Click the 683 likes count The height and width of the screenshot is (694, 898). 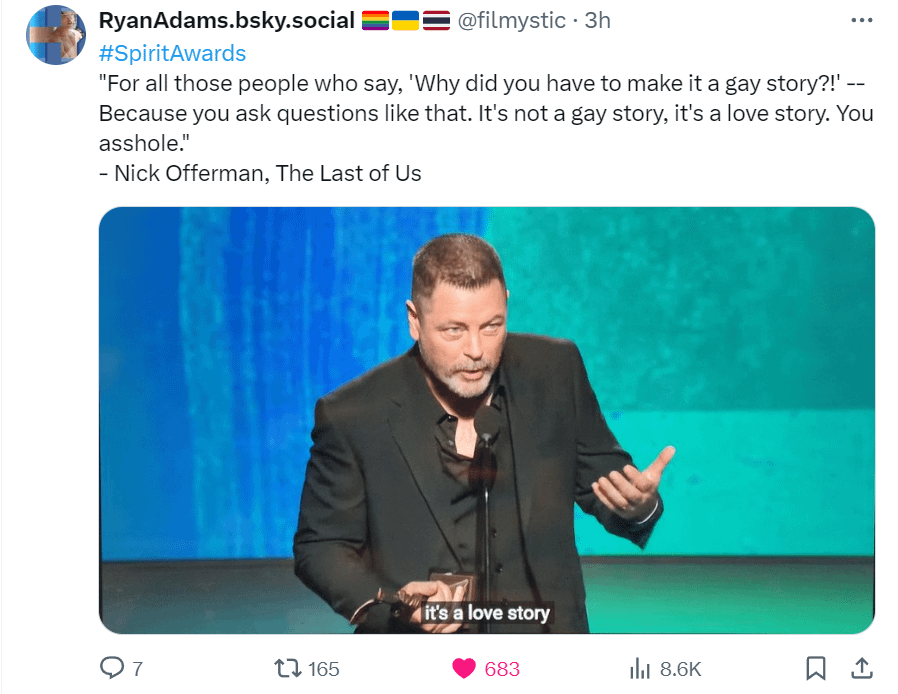coord(502,669)
